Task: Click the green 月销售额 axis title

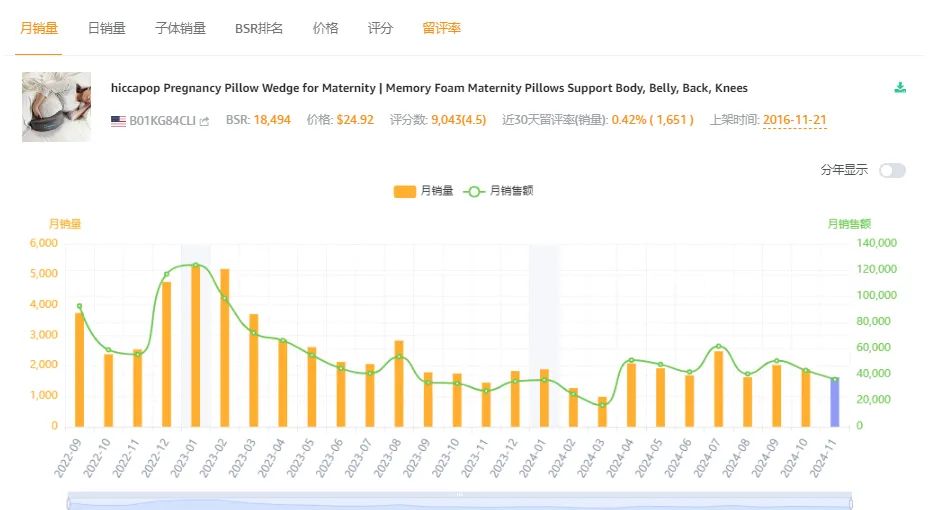Action: 849,224
